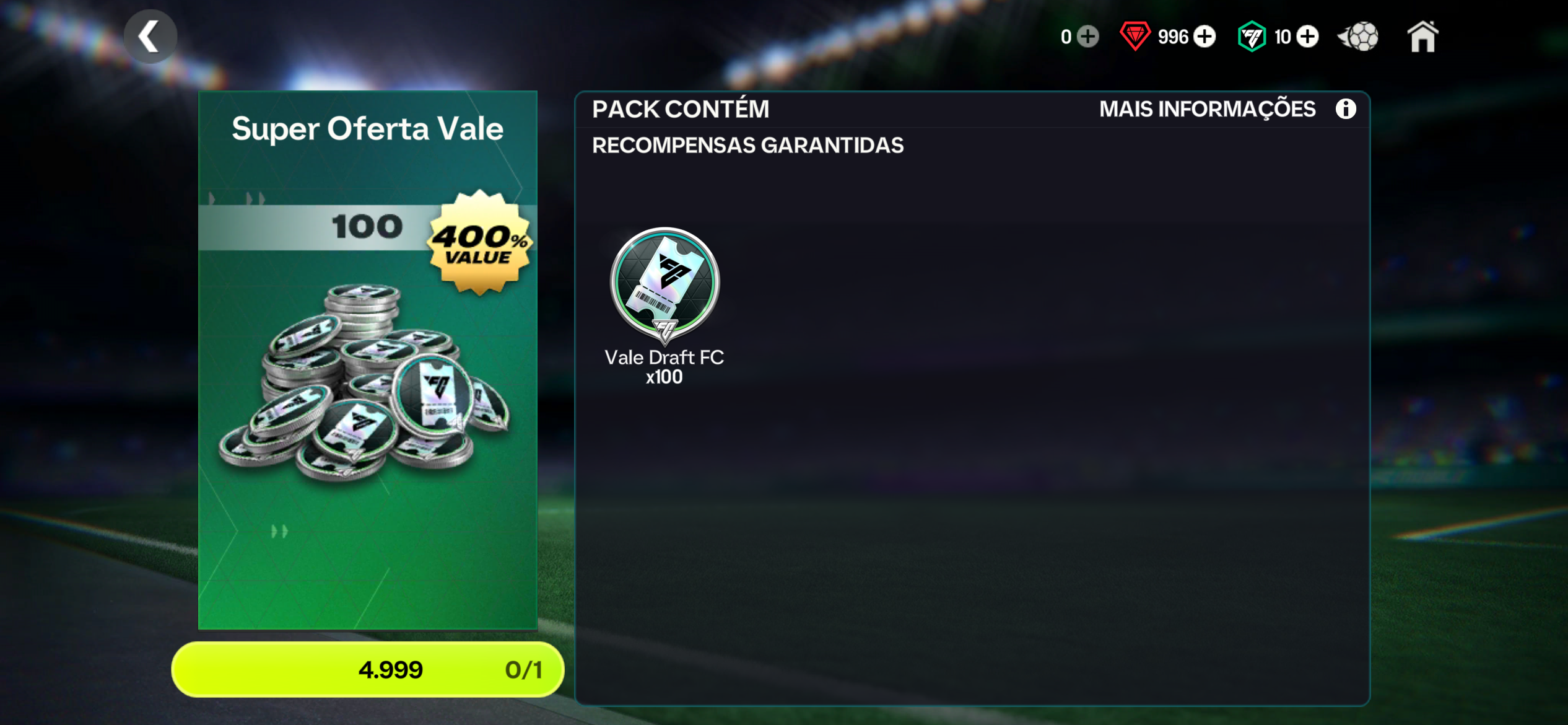Tap the 400% Value badge

pyautogui.click(x=479, y=243)
